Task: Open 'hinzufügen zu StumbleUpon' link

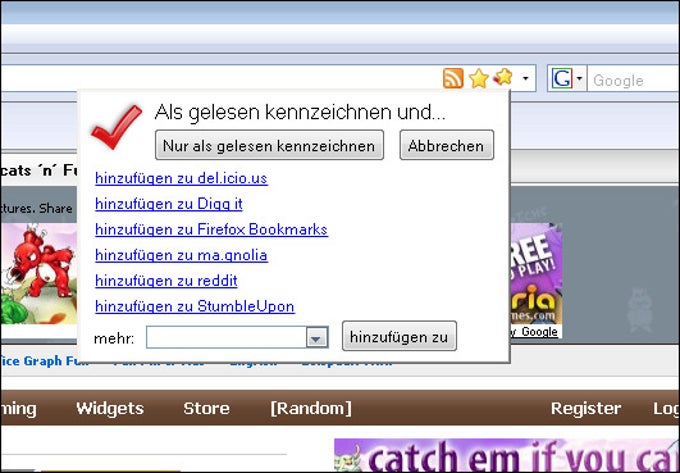Action: [195, 306]
